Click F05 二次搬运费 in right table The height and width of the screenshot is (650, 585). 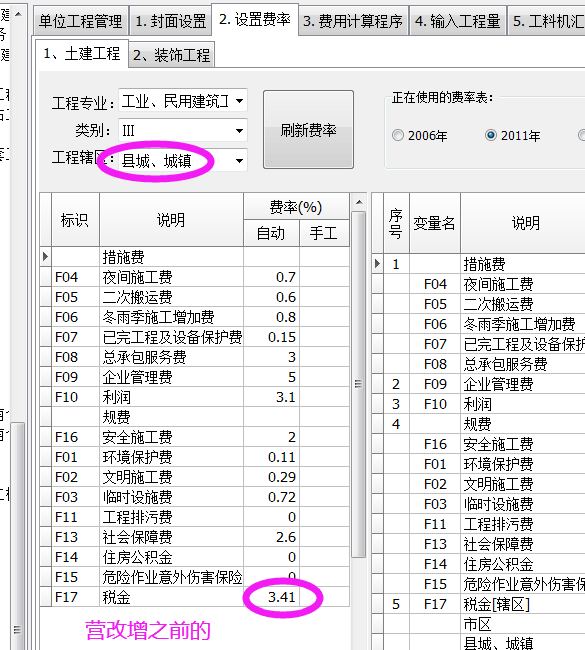pos(478,304)
